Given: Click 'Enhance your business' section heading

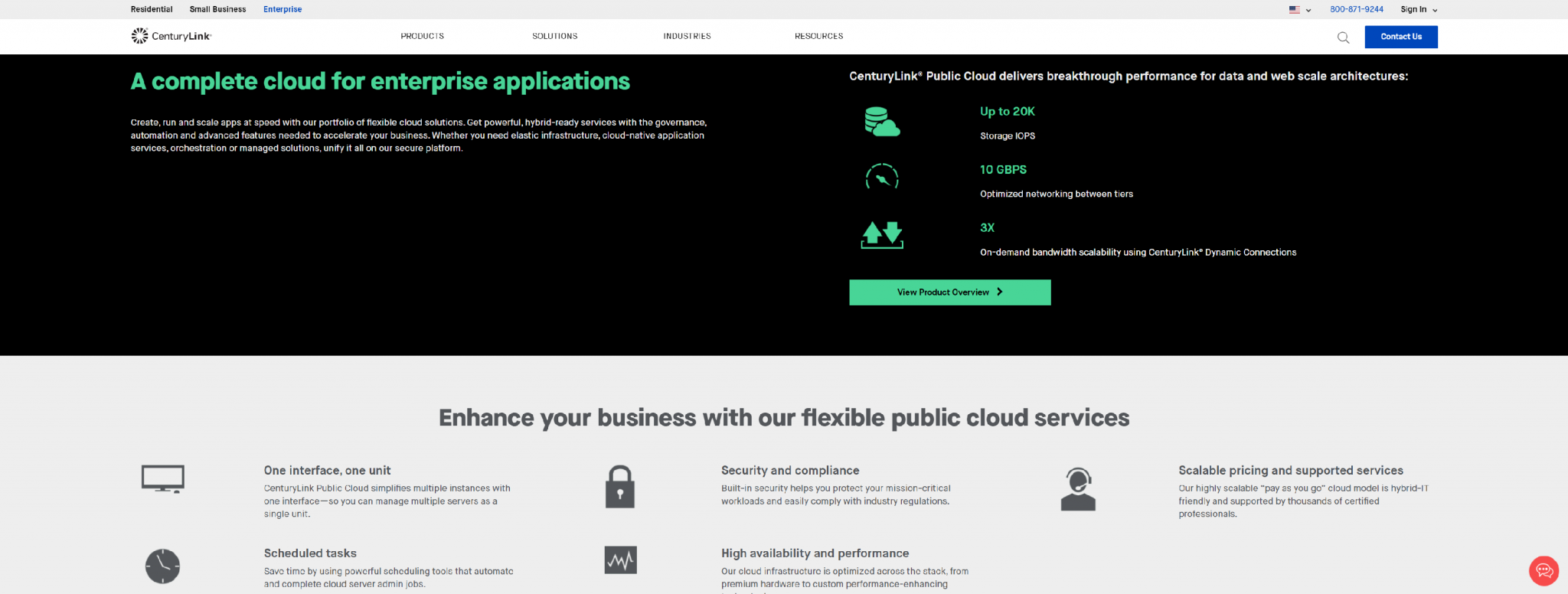Looking at the screenshot, I should pos(784,418).
